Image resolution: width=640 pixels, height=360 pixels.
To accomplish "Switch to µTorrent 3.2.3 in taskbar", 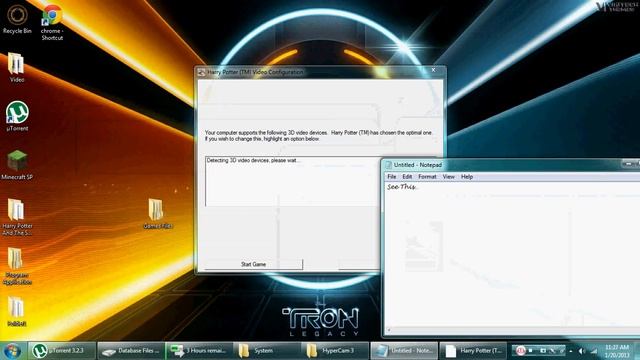I will [62, 351].
